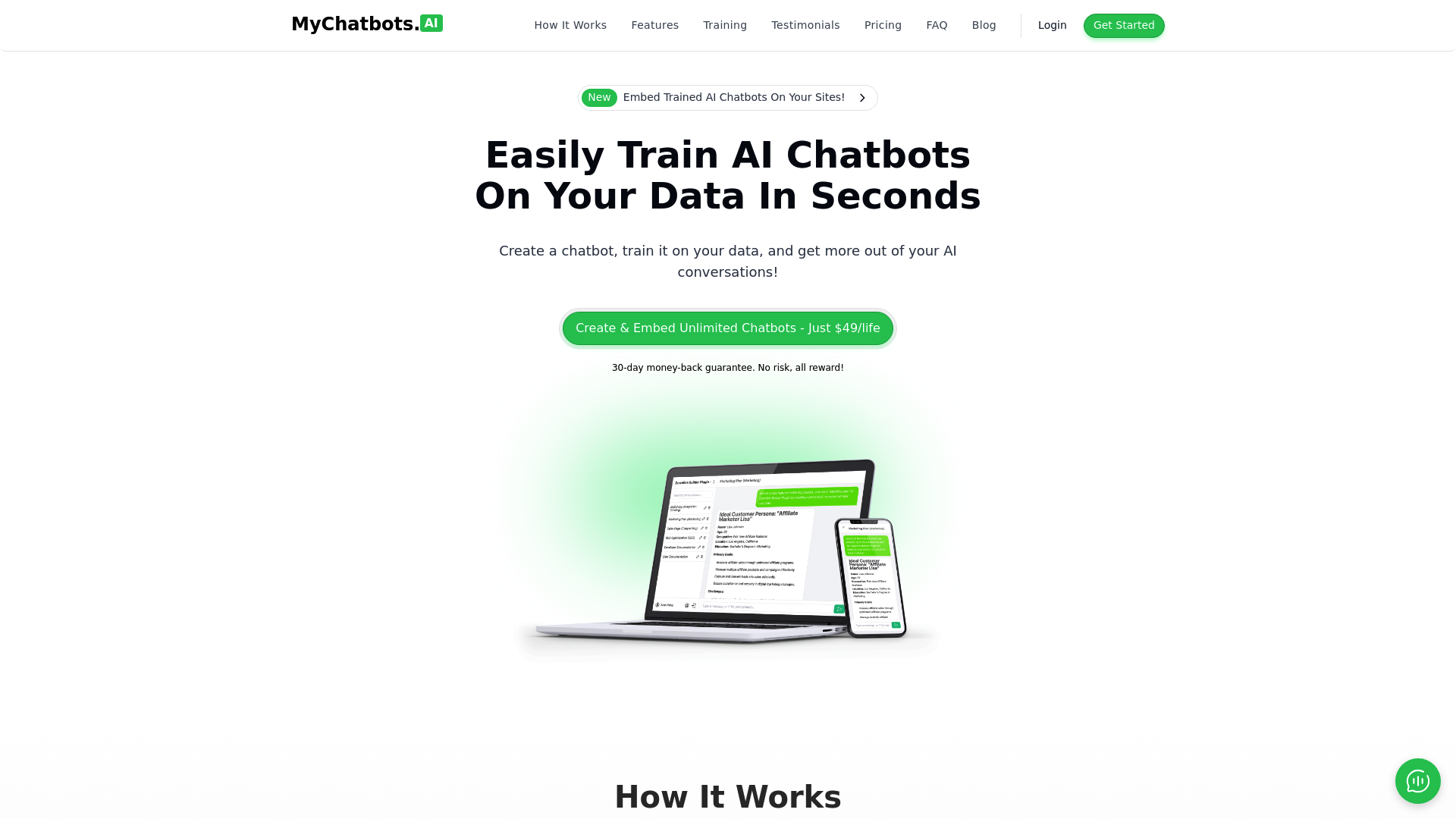This screenshot has height=819, width=1456.
Task: Click the New badge on announcement banner
Action: (x=599, y=97)
